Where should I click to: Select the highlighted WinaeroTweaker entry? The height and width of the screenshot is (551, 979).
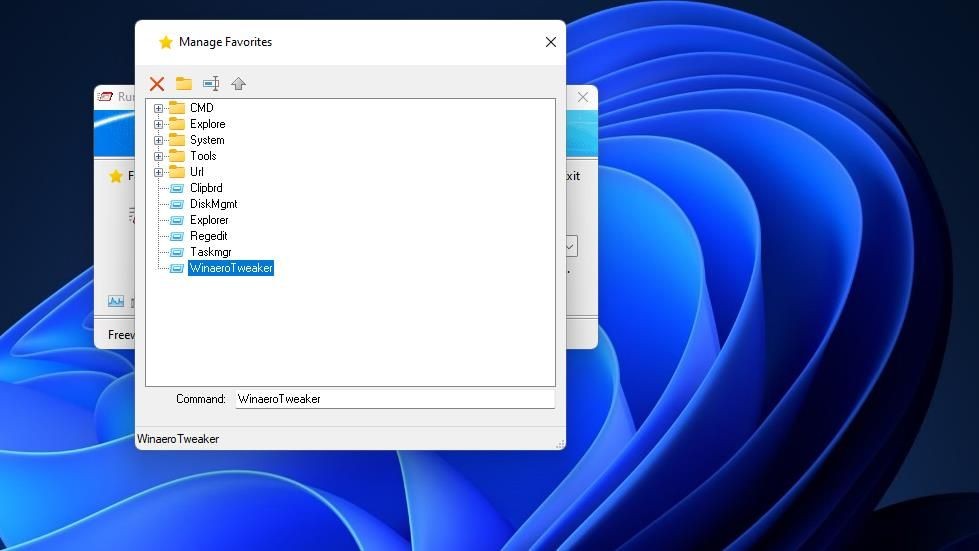(x=231, y=268)
